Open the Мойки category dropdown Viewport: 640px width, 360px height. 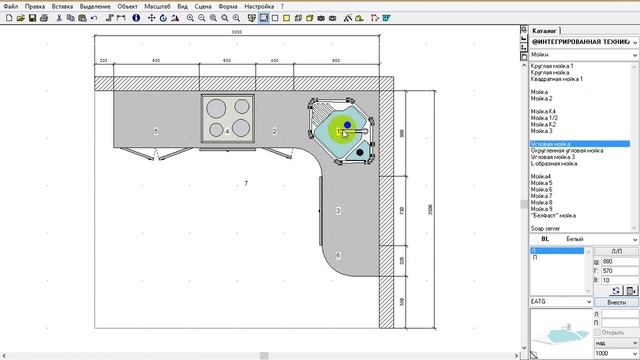584,55
